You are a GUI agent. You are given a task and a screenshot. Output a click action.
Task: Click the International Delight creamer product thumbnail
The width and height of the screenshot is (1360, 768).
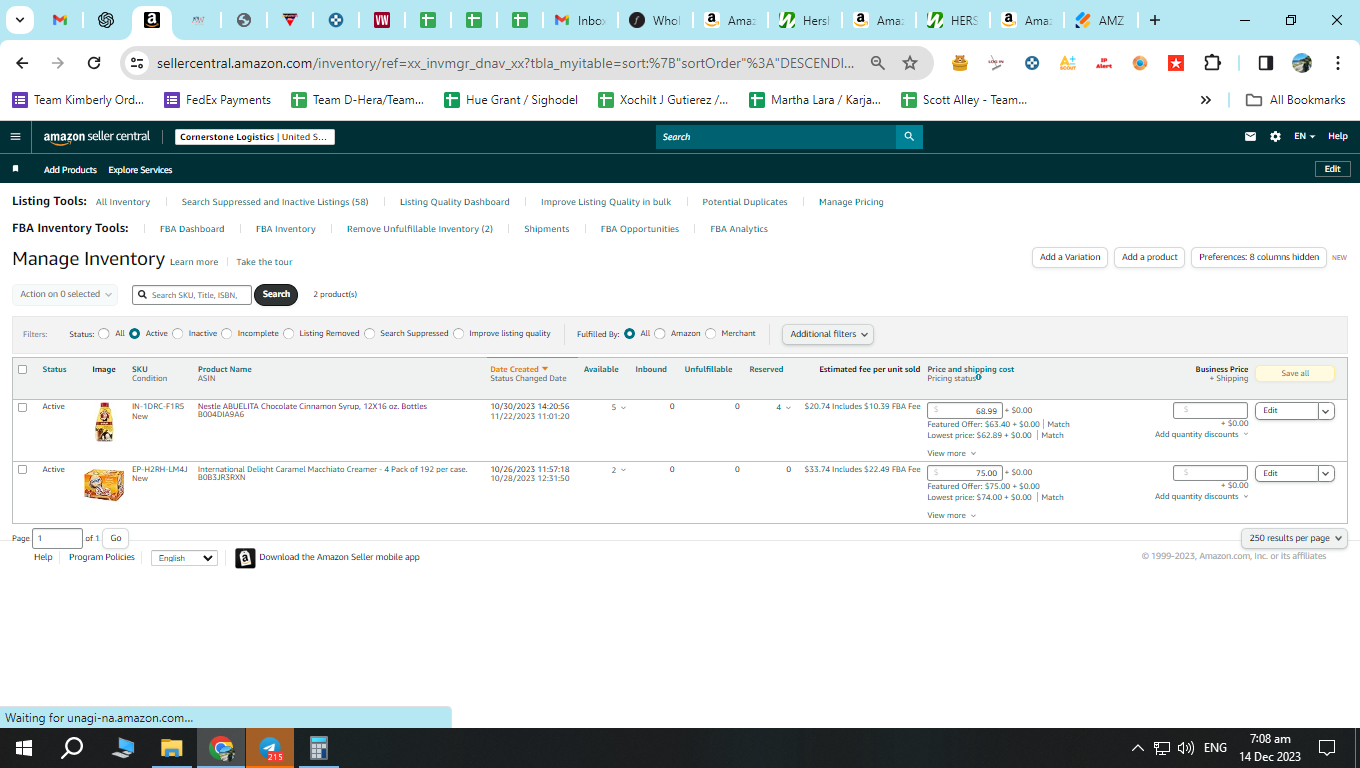[x=104, y=485]
